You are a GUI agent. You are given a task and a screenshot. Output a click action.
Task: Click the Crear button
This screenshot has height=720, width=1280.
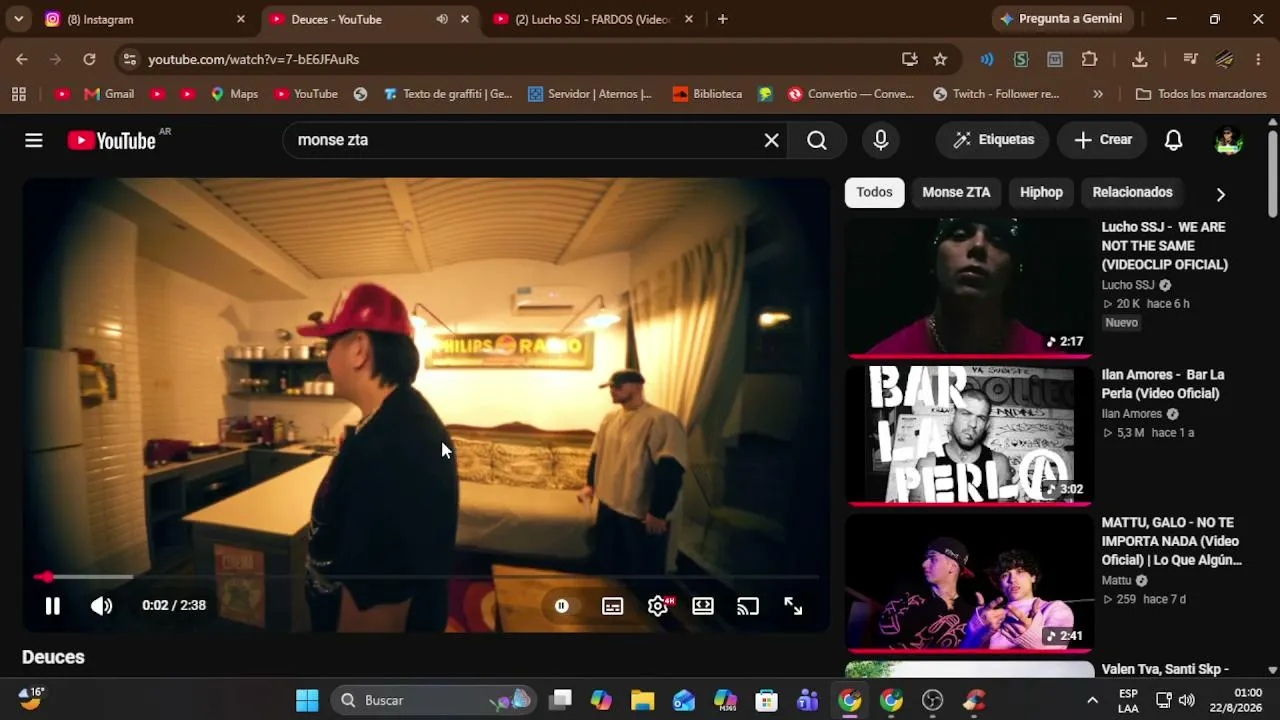pos(1103,140)
